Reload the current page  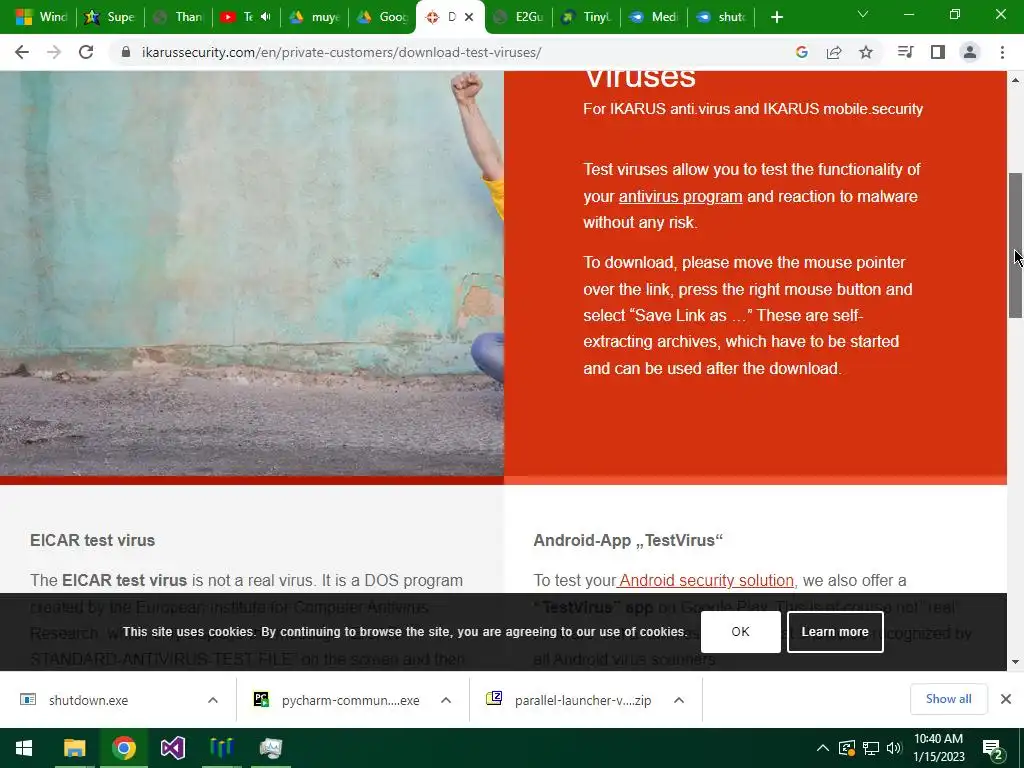86,52
